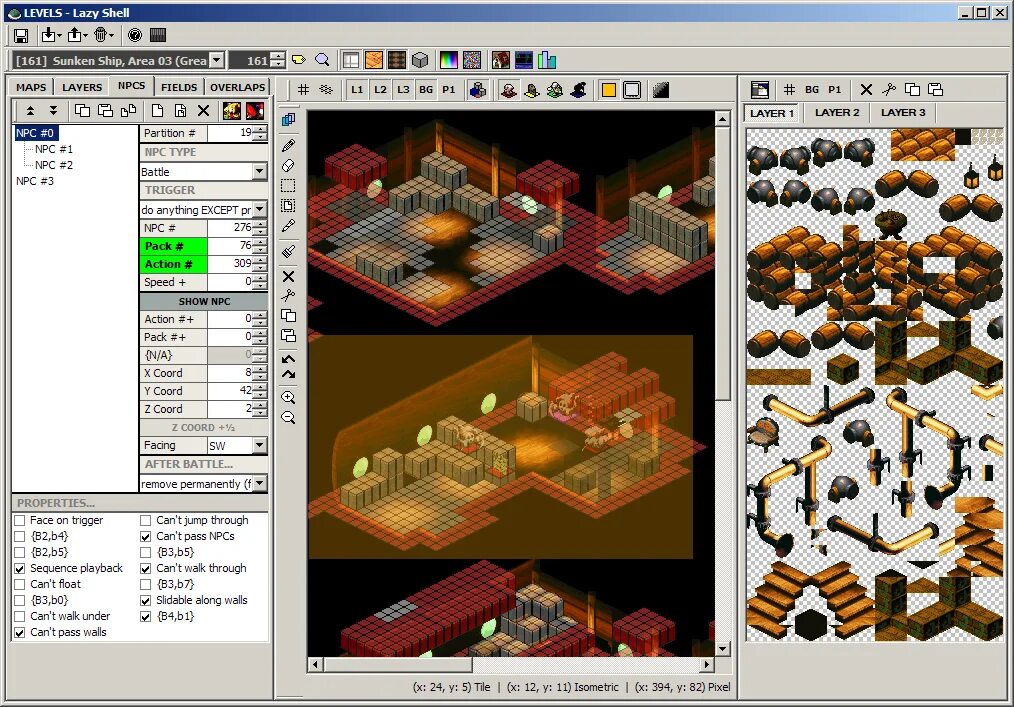Image resolution: width=1014 pixels, height=707 pixels.
Task: Click the Undo arrow icon
Action: [x=288, y=359]
